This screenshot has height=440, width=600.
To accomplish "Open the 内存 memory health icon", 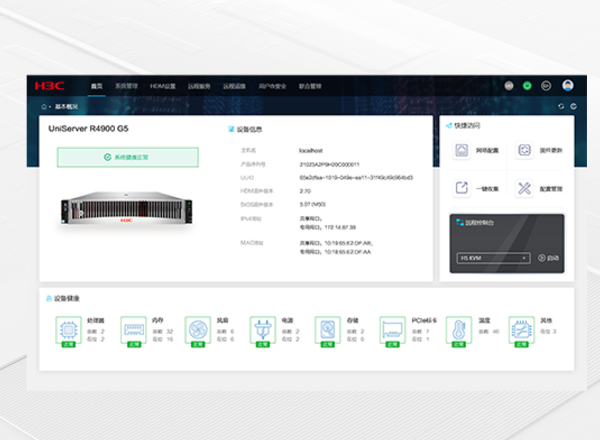I will click(x=134, y=331).
